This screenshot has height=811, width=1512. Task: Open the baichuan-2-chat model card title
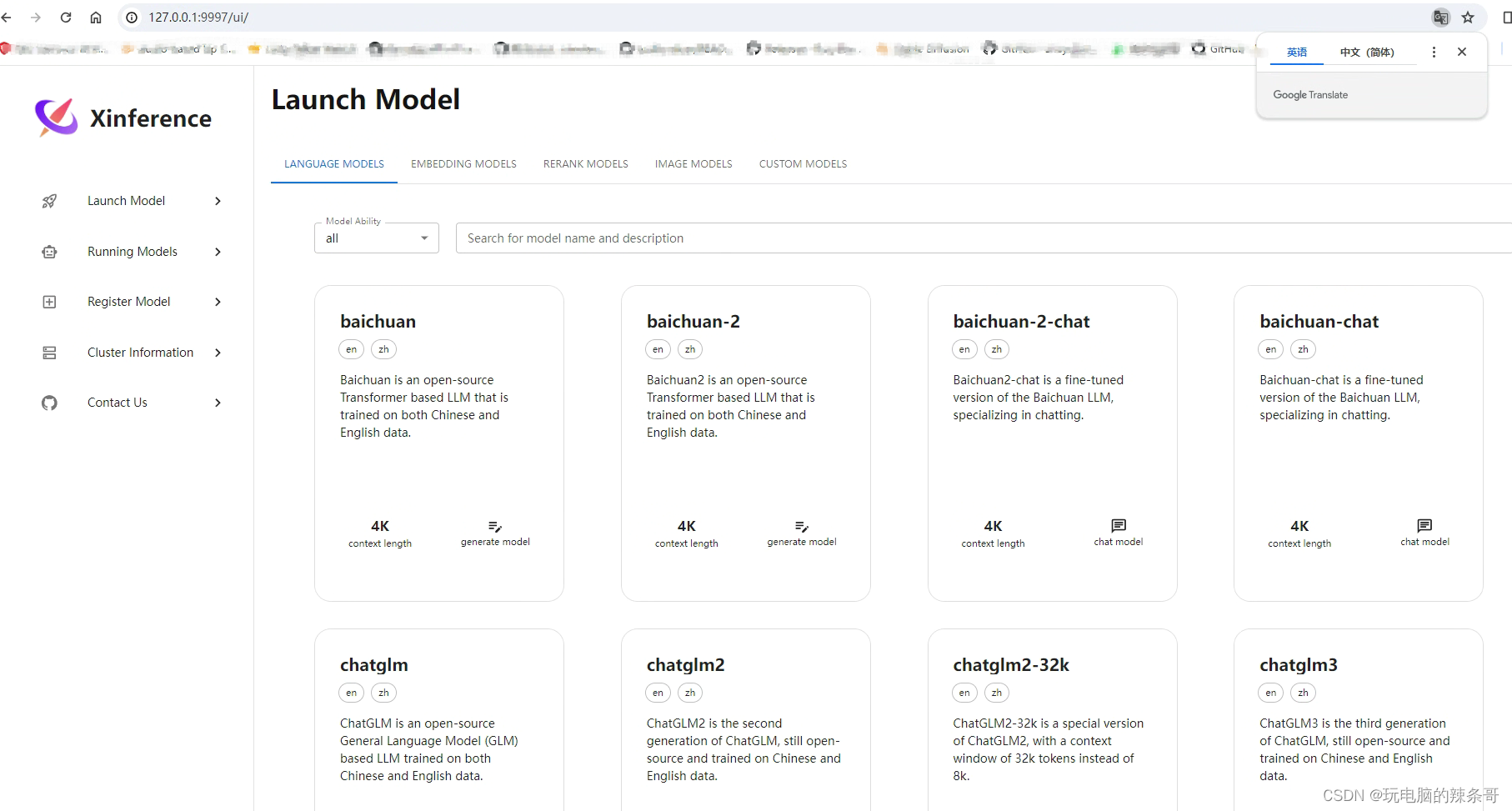[x=1021, y=322]
